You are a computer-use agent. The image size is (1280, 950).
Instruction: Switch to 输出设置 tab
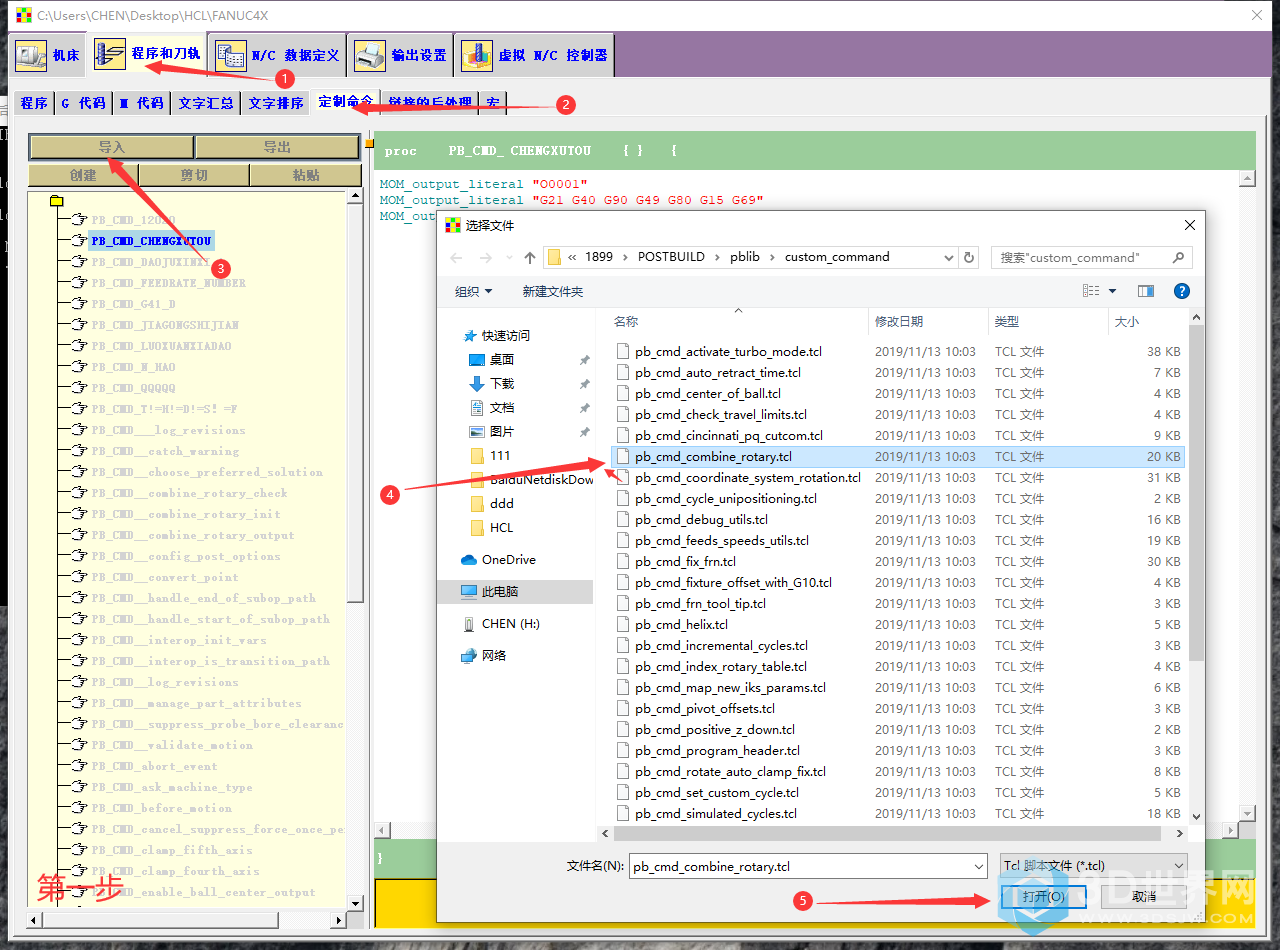click(x=400, y=55)
